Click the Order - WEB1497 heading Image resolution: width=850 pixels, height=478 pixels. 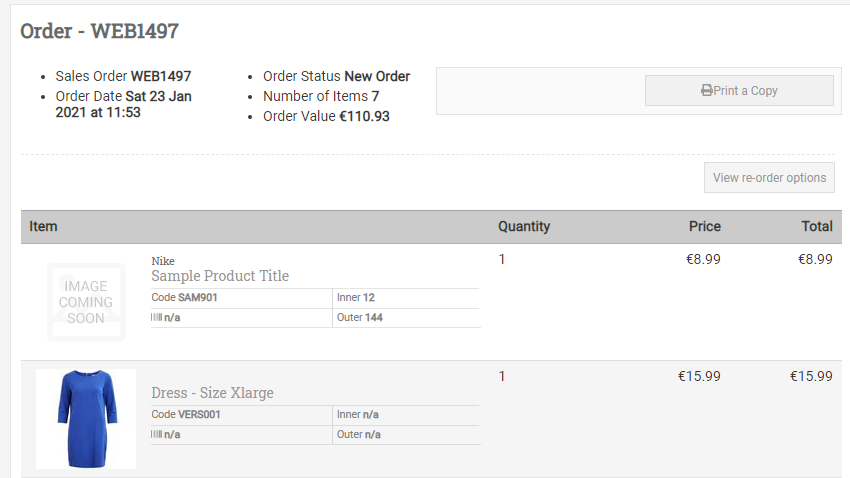(x=99, y=31)
